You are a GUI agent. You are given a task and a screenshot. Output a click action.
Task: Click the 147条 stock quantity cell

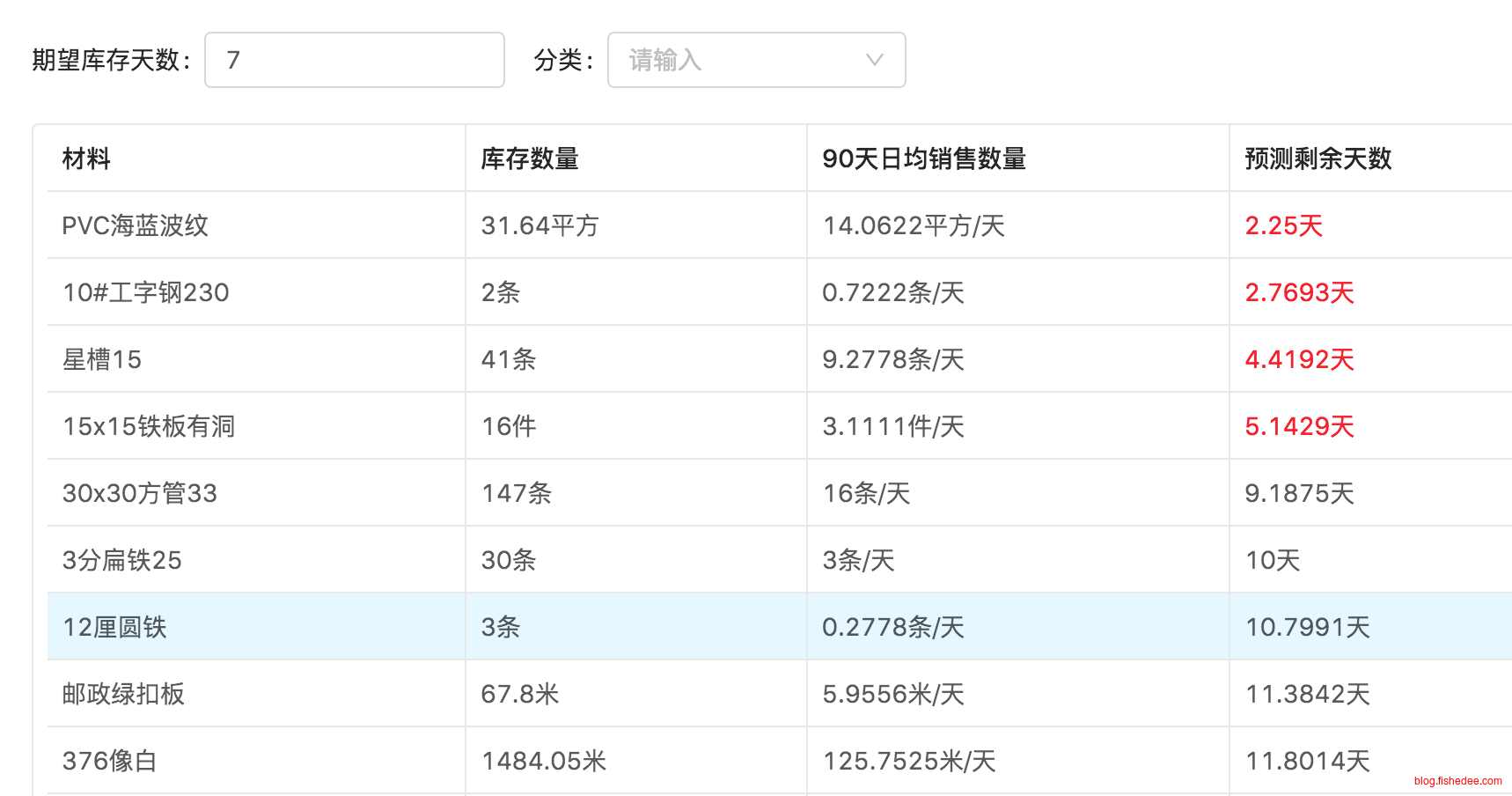(x=516, y=493)
